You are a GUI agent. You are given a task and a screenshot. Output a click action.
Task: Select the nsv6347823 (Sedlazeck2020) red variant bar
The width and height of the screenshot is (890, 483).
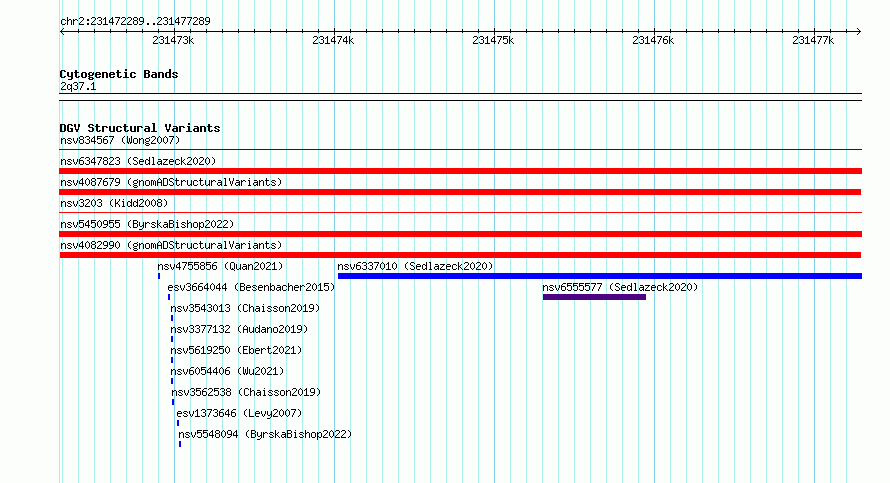pyautogui.click(x=460, y=171)
